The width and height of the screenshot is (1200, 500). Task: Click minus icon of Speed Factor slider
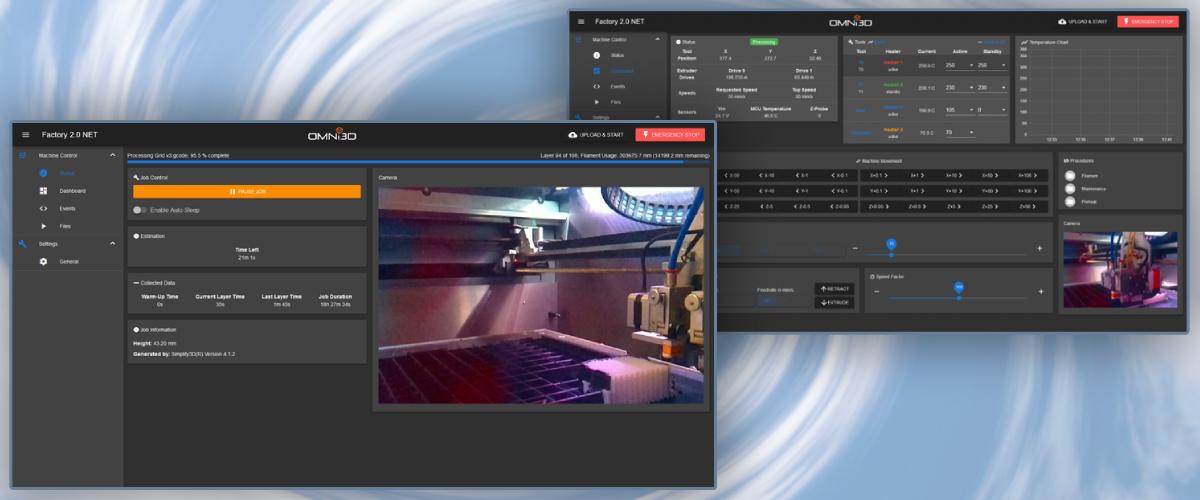coord(877,291)
